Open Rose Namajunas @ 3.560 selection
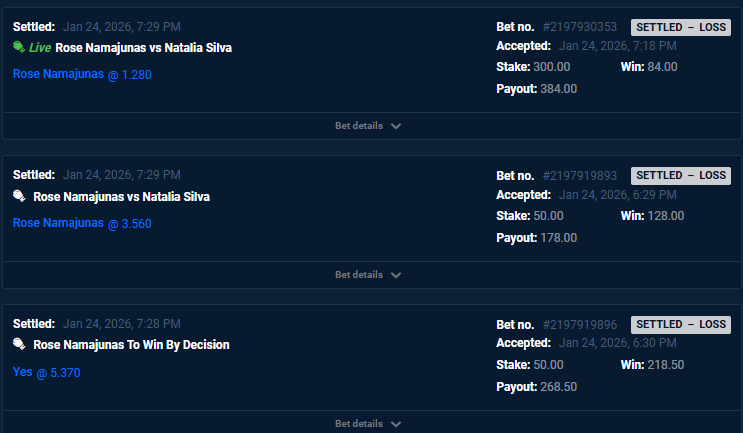743x433 pixels. click(82, 223)
